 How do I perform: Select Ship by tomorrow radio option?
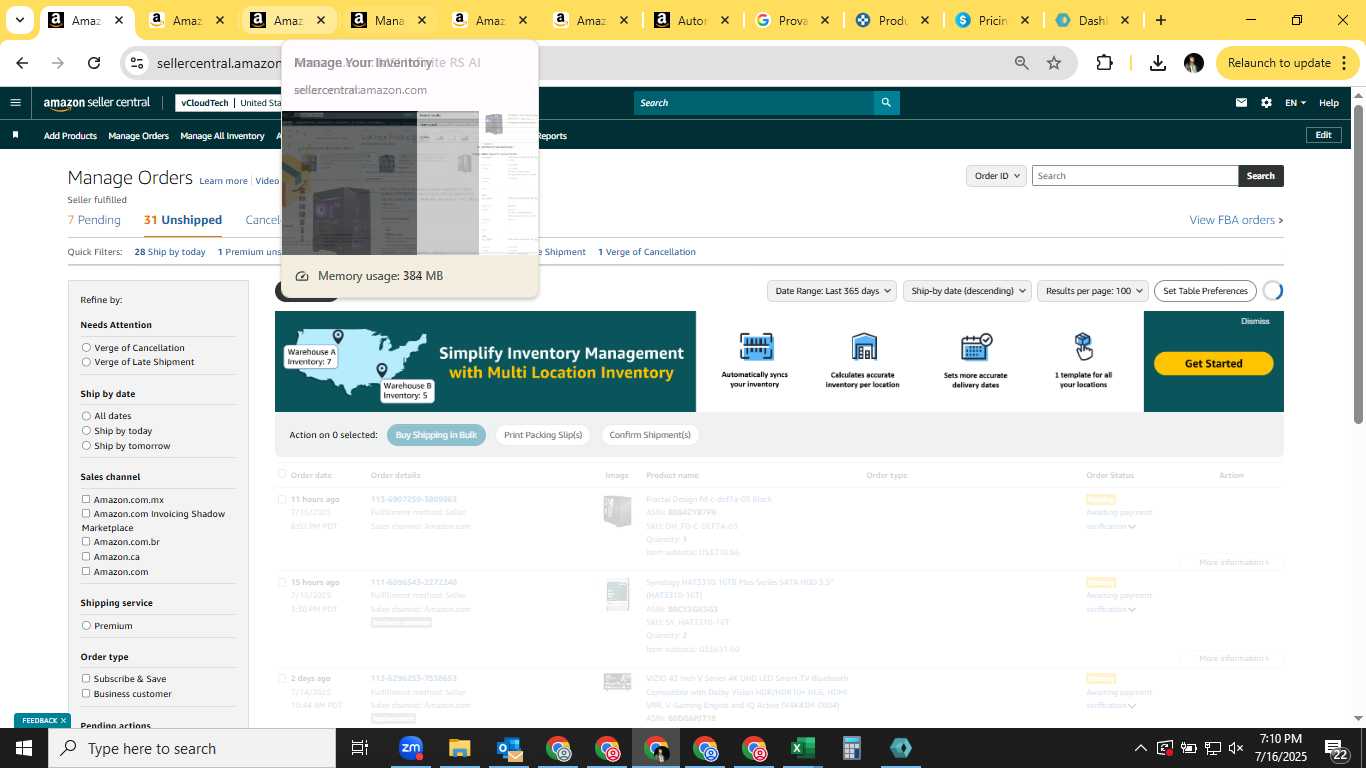click(x=86, y=446)
